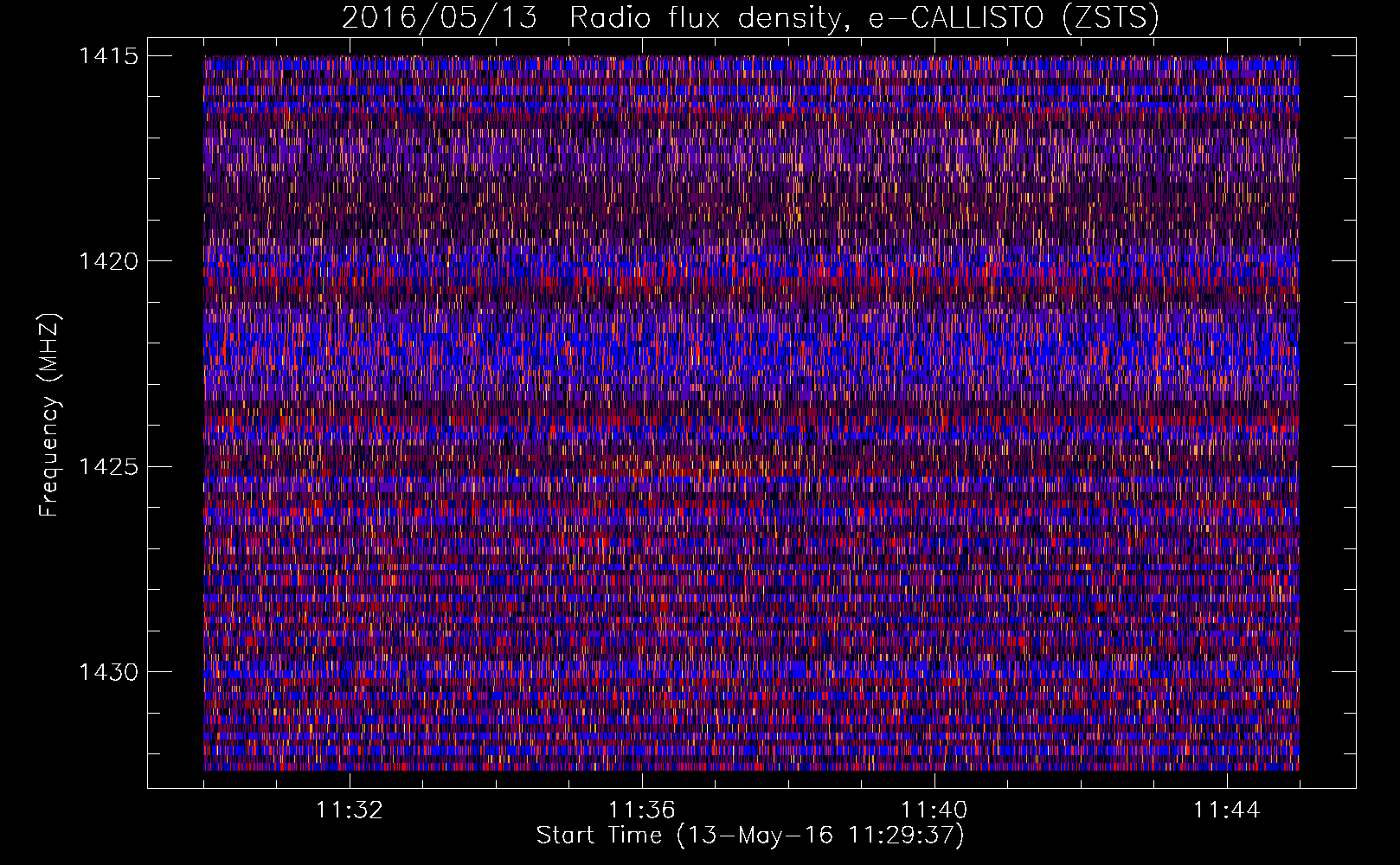Click the 11:40 time tick label
The image size is (1400, 865).
click(934, 810)
